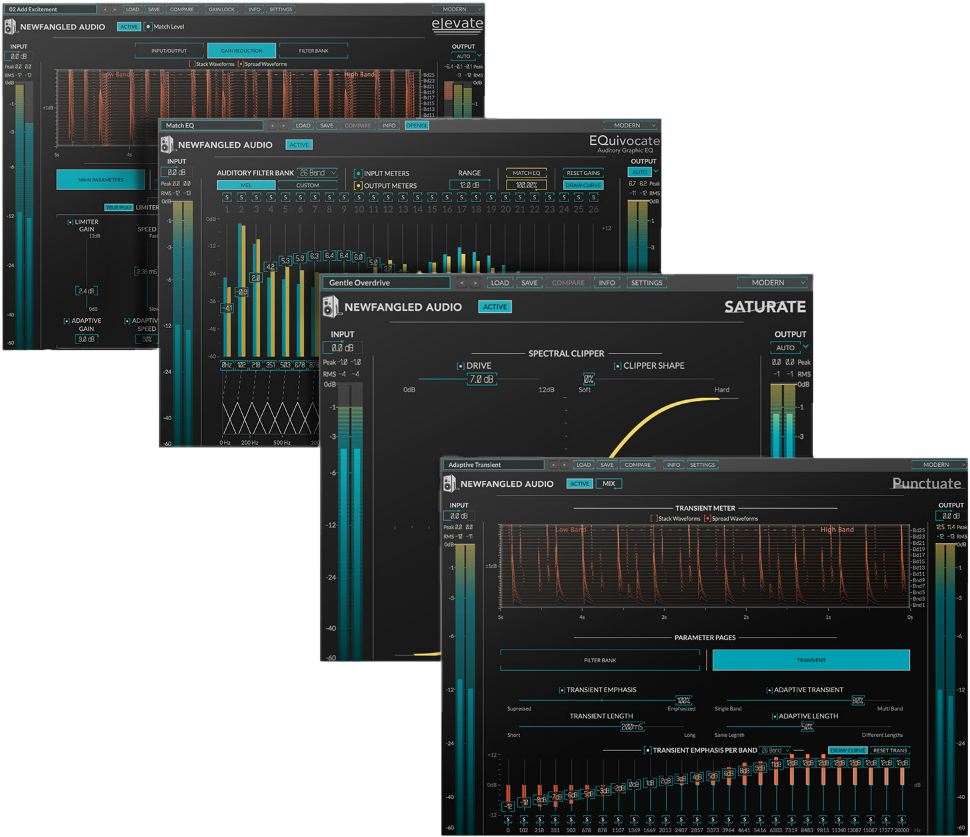Image resolution: width=970 pixels, height=837 pixels.
Task: Go to previous preset in EQuivocate
Action: [x=272, y=126]
